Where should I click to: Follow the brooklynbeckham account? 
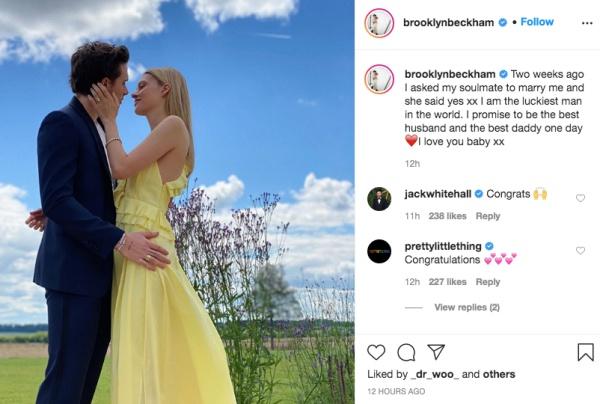click(537, 22)
